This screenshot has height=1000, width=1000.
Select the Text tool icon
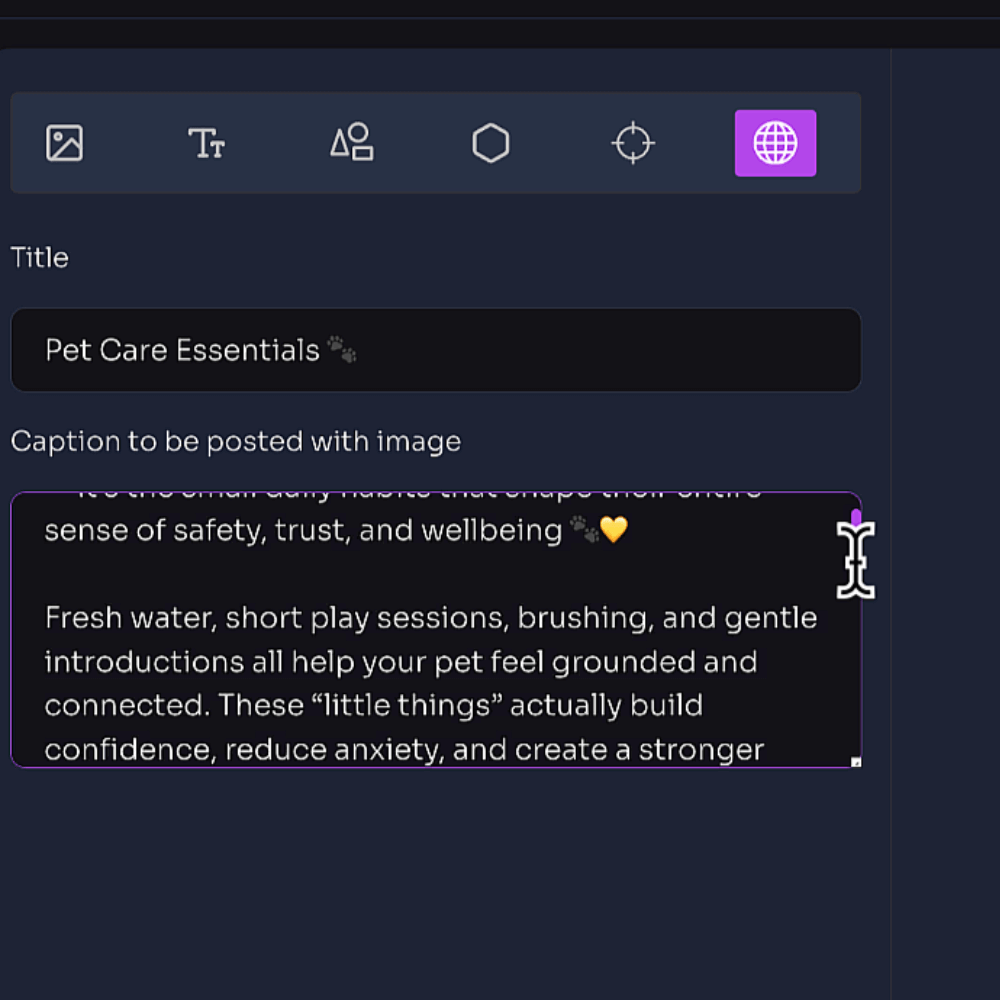pos(206,143)
